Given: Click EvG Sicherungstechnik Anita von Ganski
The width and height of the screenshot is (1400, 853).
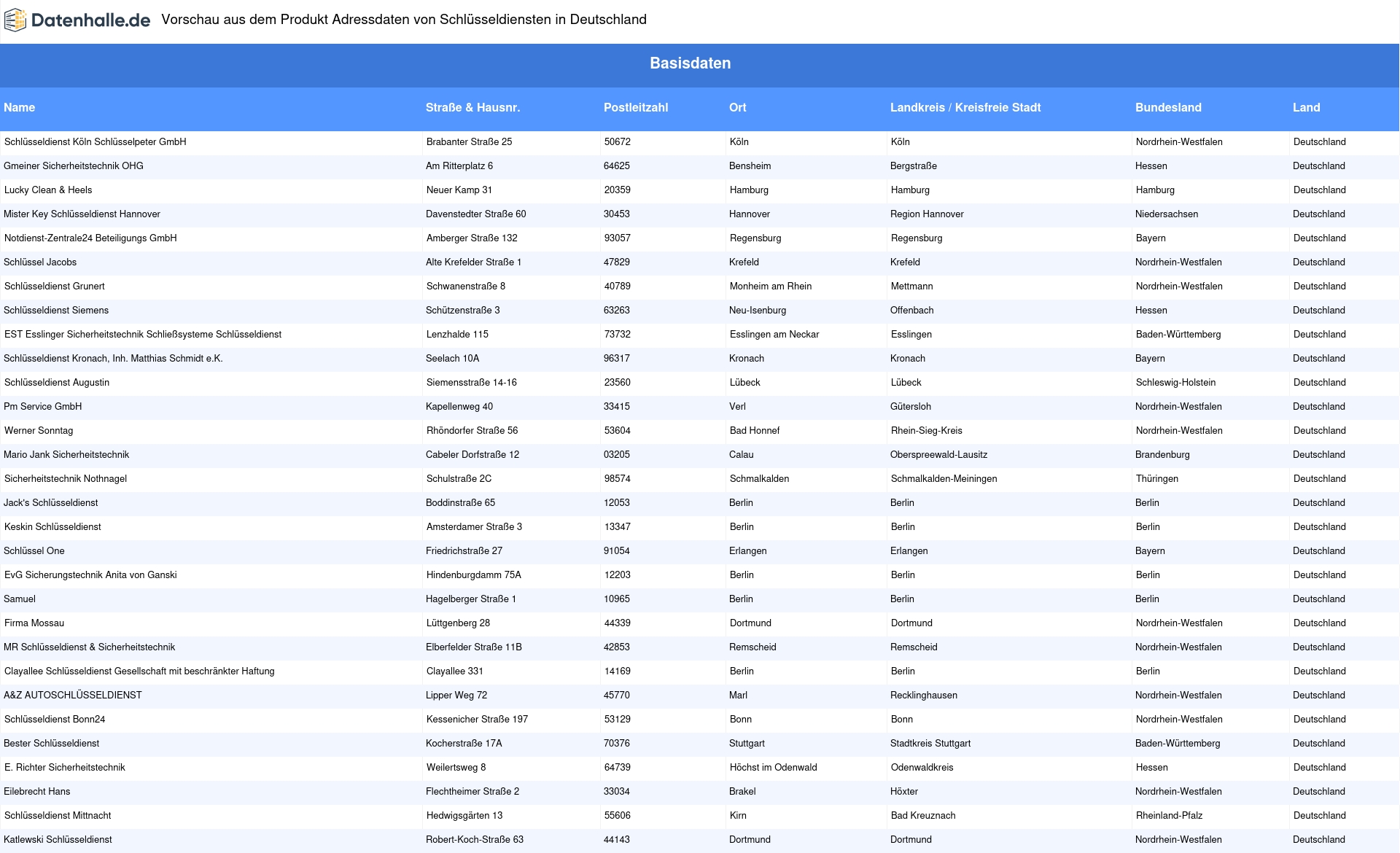Looking at the screenshot, I should (90, 575).
